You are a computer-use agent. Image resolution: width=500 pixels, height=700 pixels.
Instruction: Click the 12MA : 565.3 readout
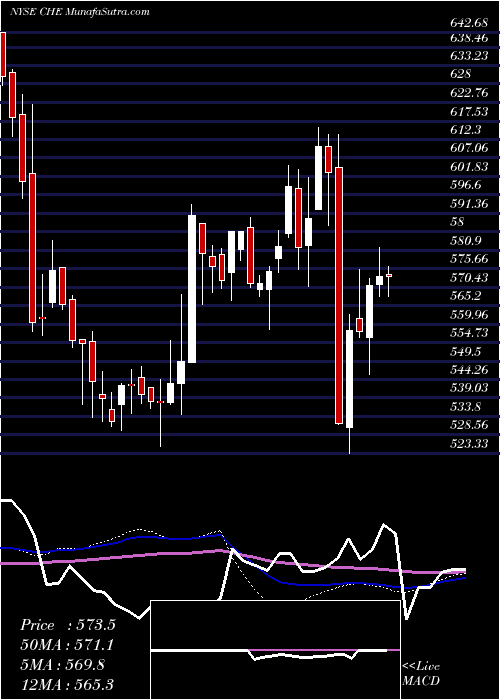pyautogui.click(x=66, y=684)
